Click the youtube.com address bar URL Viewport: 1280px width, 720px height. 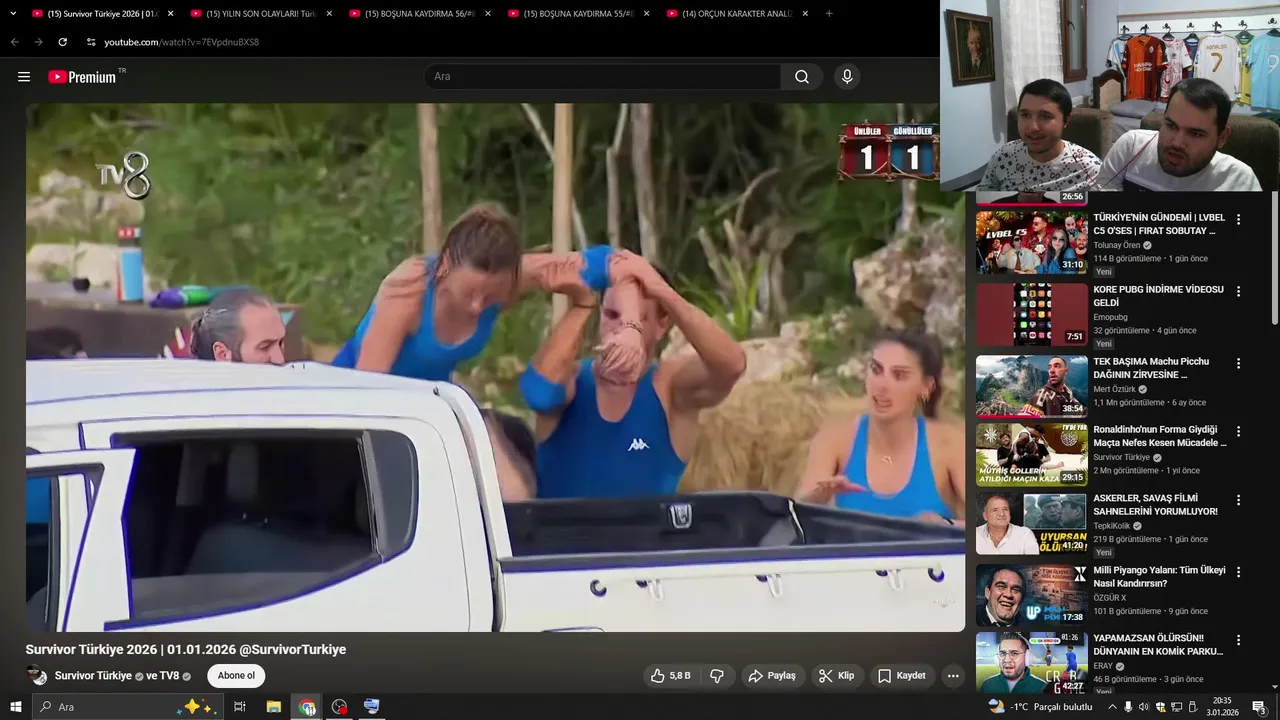pos(181,42)
